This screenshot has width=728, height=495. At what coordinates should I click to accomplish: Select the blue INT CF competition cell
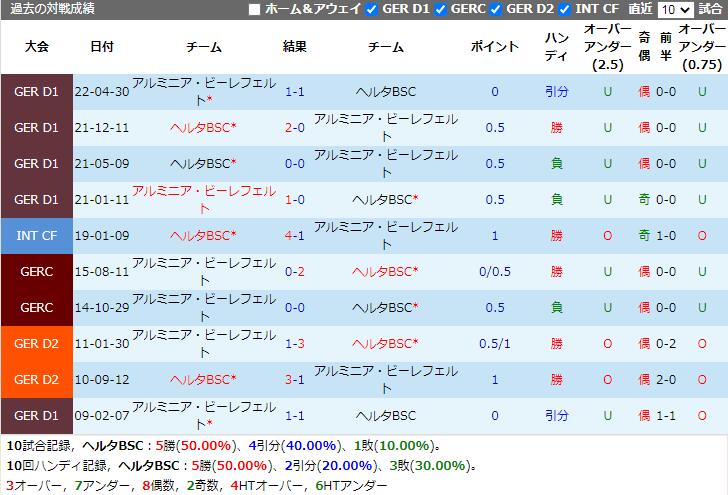click(37, 236)
